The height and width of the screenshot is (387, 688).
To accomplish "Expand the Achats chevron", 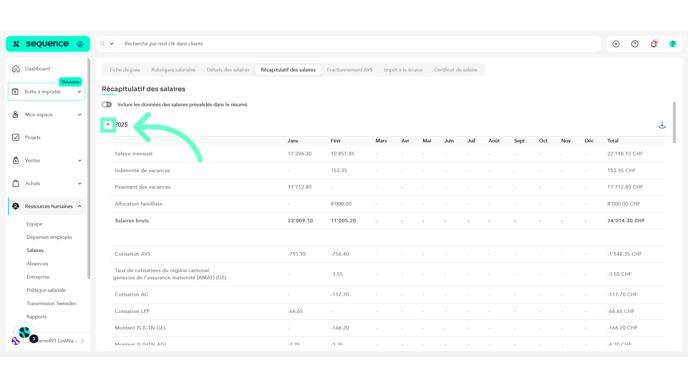I will click(79, 183).
